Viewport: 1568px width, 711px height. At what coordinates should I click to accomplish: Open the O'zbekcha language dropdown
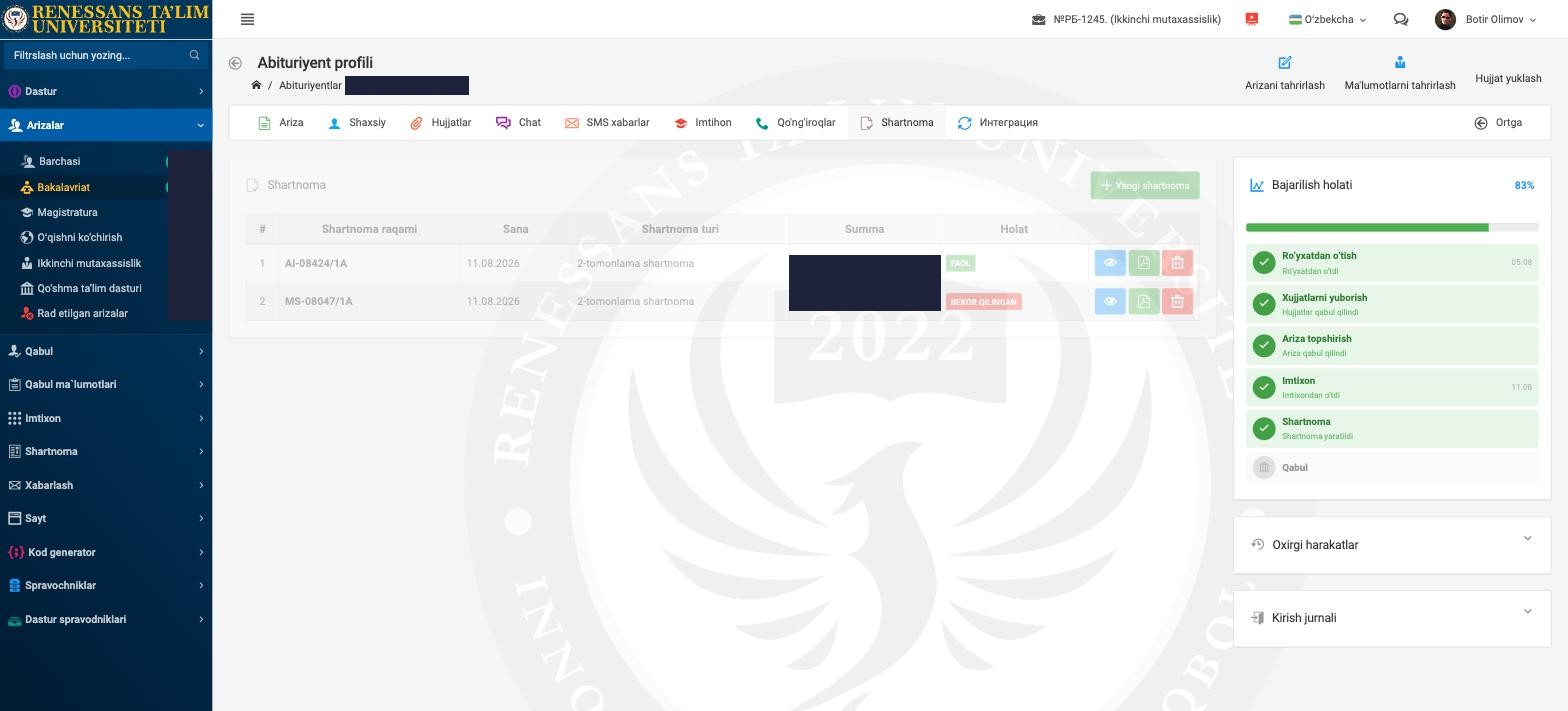tap(1327, 19)
